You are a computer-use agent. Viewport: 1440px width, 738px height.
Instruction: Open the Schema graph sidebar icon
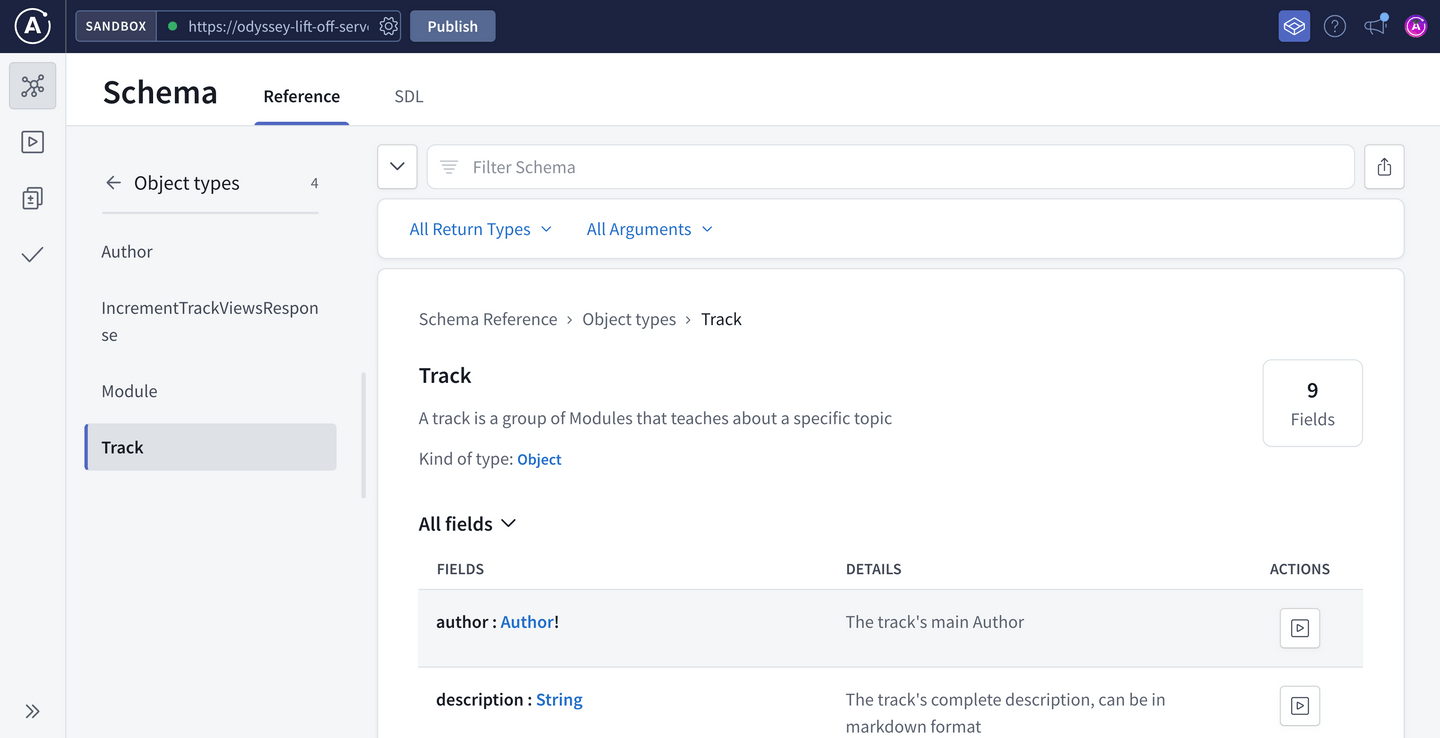tap(33, 87)
